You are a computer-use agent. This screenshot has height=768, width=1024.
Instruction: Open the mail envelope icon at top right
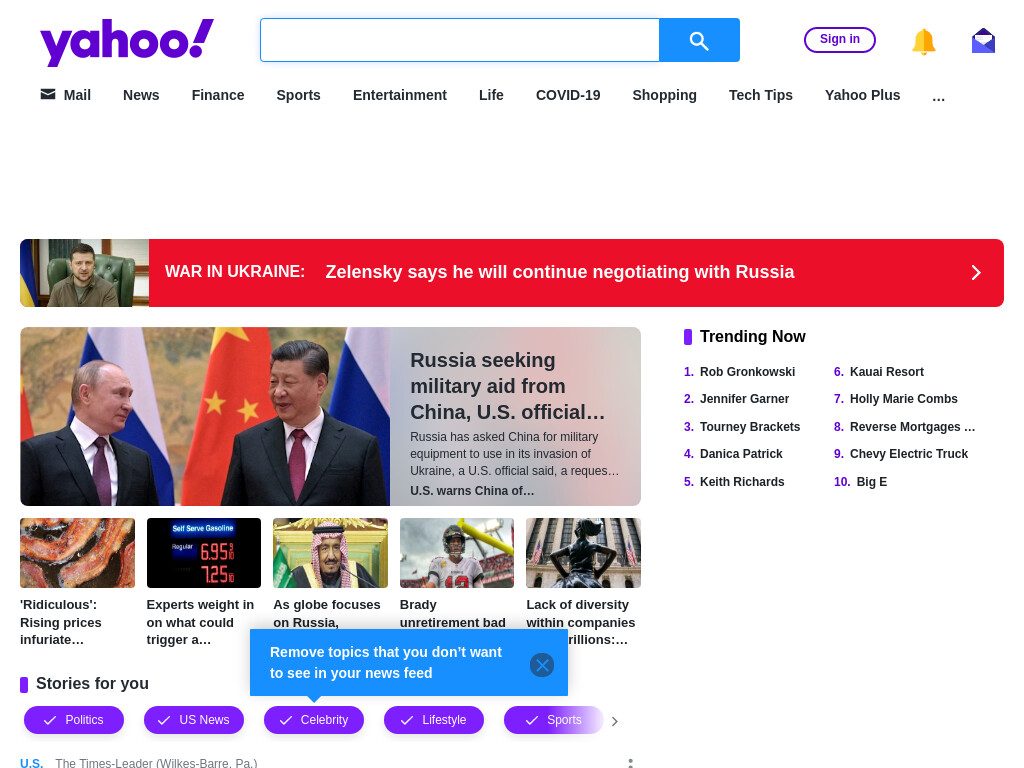[x=983, y=40]
